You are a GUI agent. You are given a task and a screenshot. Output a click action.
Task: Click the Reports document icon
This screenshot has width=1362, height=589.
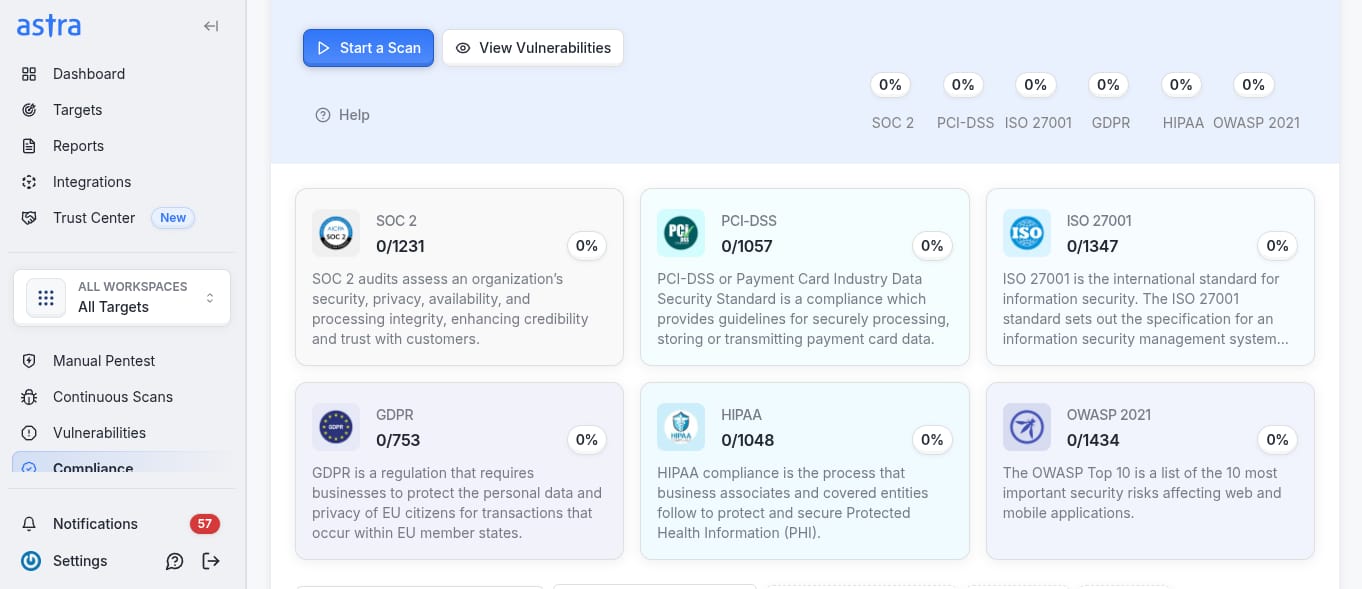[30, 146]
